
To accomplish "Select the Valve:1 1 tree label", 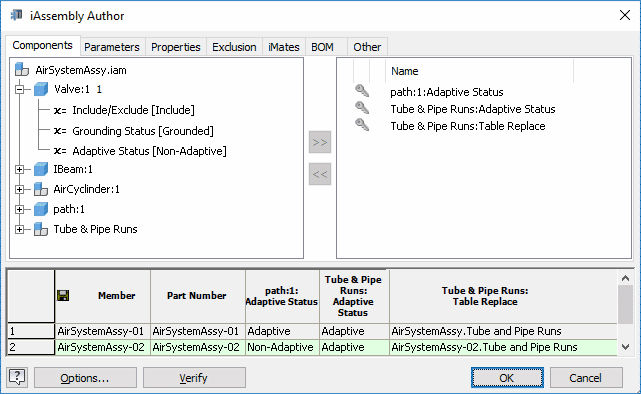I will [x=78, y=89].
